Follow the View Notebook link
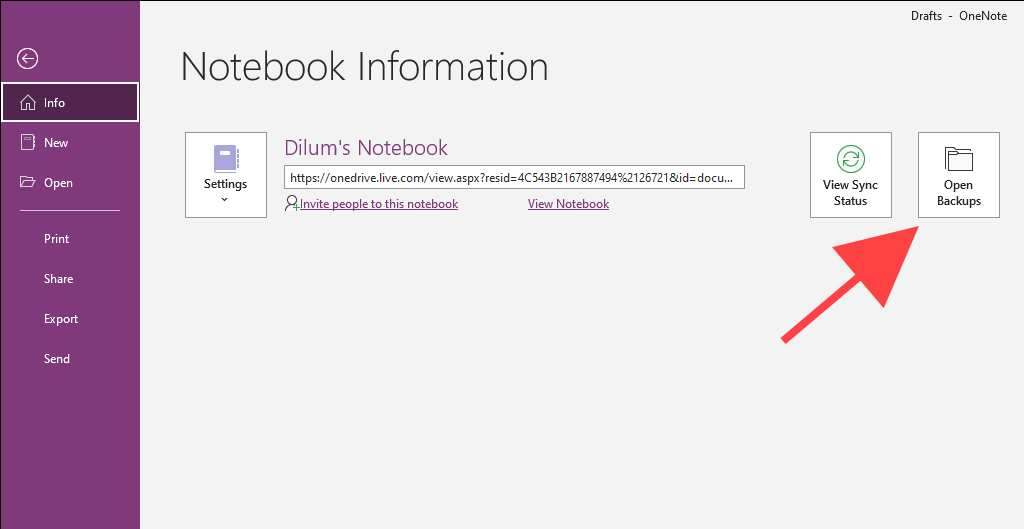Viewport: 1024px width, 529px height. (x=568, y=204)
